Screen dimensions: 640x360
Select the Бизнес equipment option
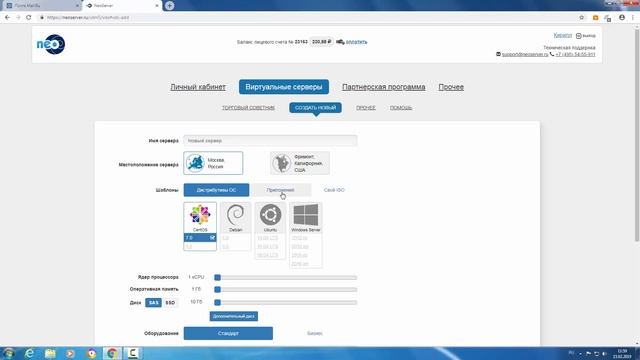click(x=315, y=333)
